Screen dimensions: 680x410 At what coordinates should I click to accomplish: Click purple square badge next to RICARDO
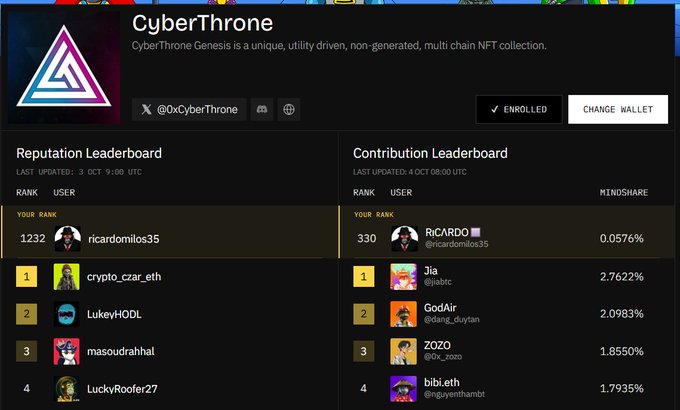pos(476,233)
